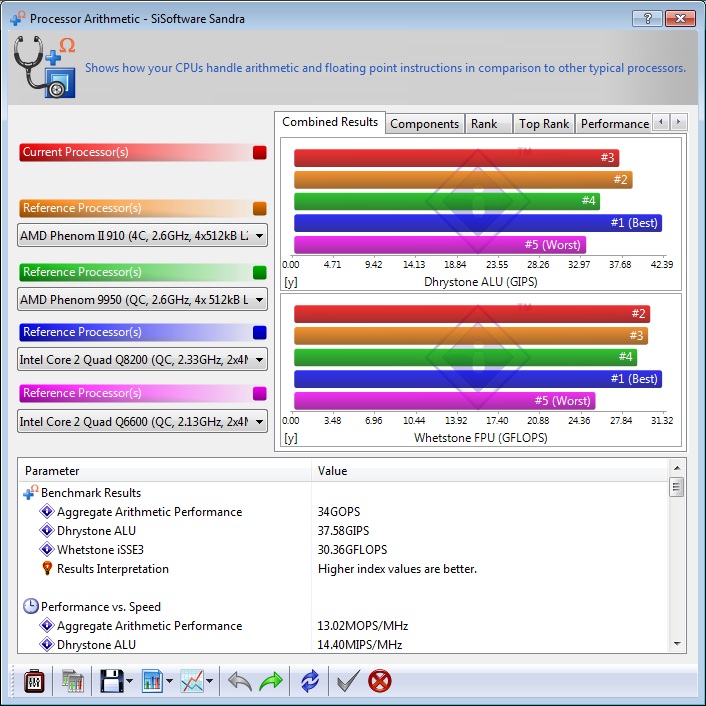This screenshot has width=706, height=706.
Task: Click the results list scroll up arrow
Action: point(677,468)
